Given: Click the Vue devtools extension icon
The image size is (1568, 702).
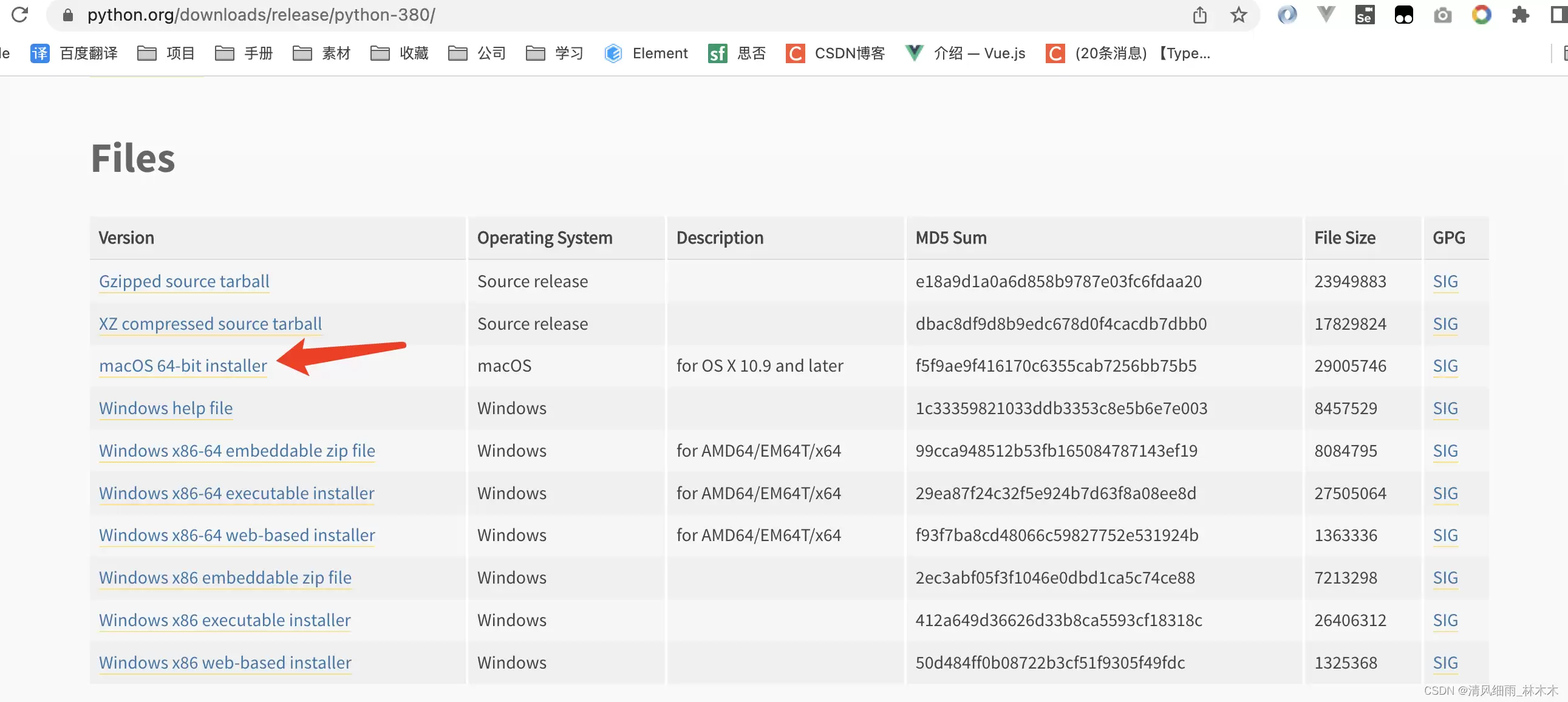Looking at the screenshot, I should (x=1325, y=15).
